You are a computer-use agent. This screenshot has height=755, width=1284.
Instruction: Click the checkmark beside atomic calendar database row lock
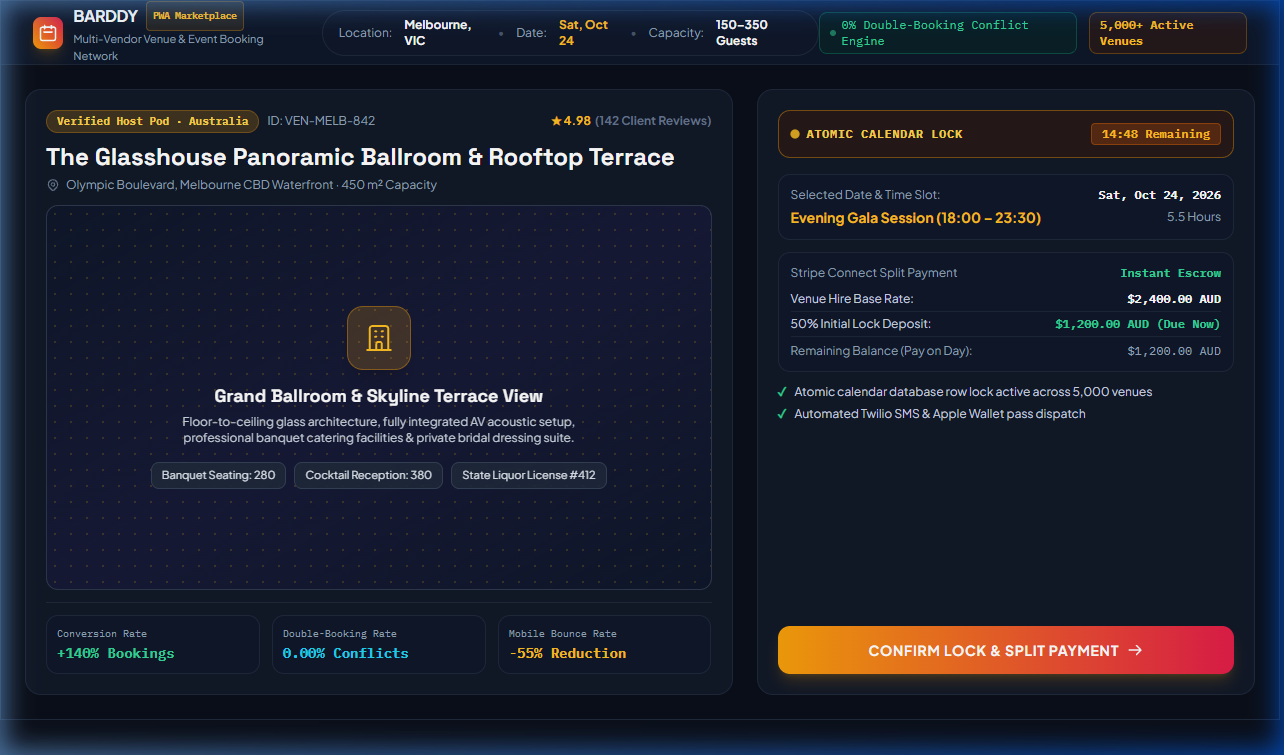pyautogui.click(x=782, y=392)
